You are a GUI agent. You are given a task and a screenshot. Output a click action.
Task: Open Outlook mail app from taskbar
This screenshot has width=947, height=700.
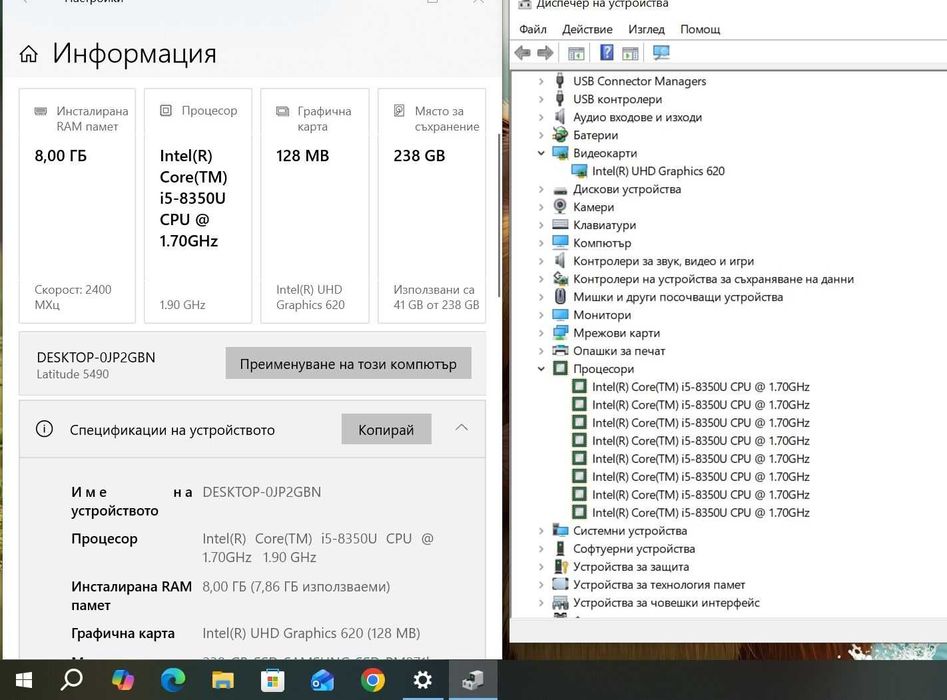coord(323,681)
